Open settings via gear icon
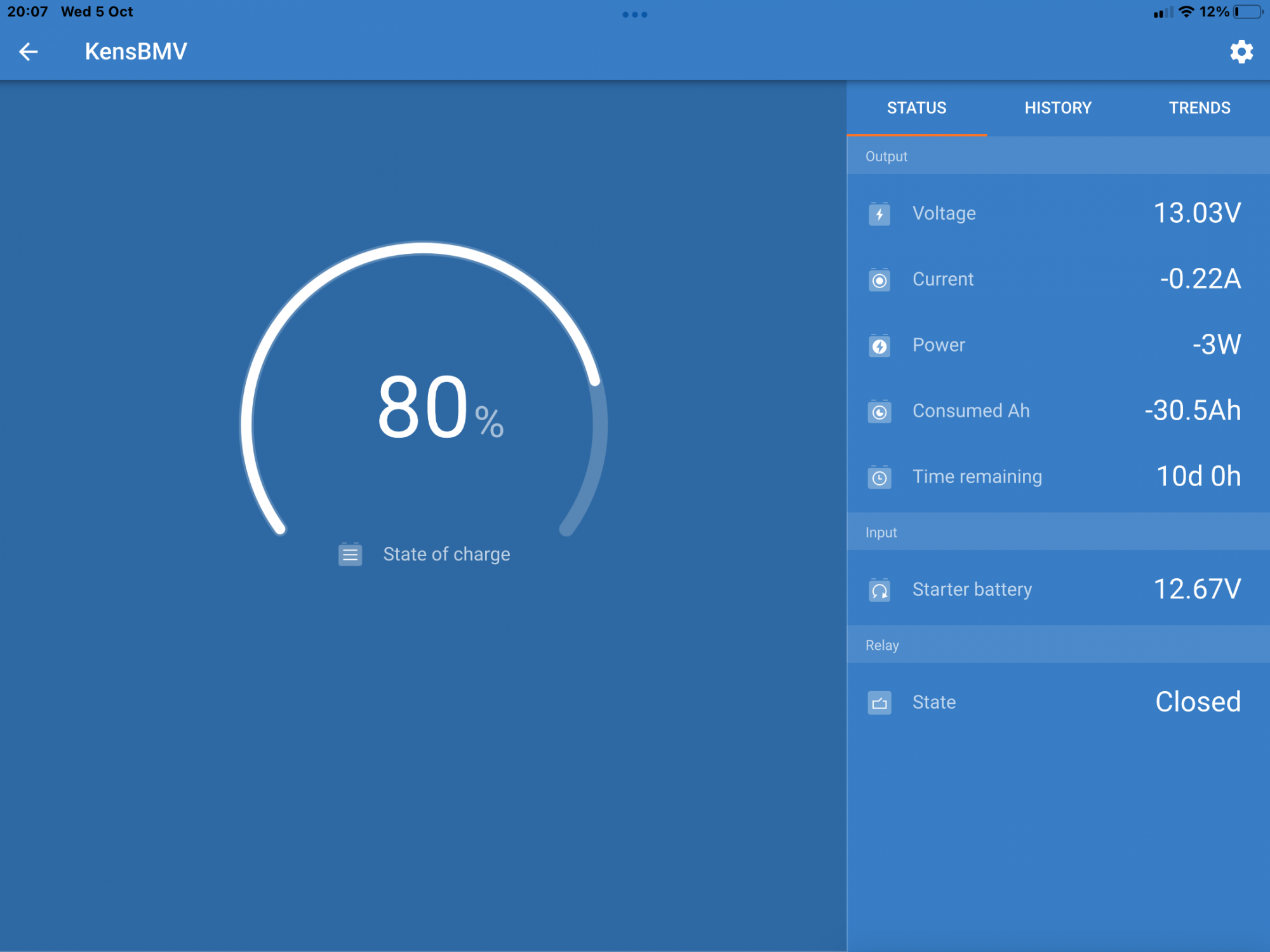 [1241, 51]
